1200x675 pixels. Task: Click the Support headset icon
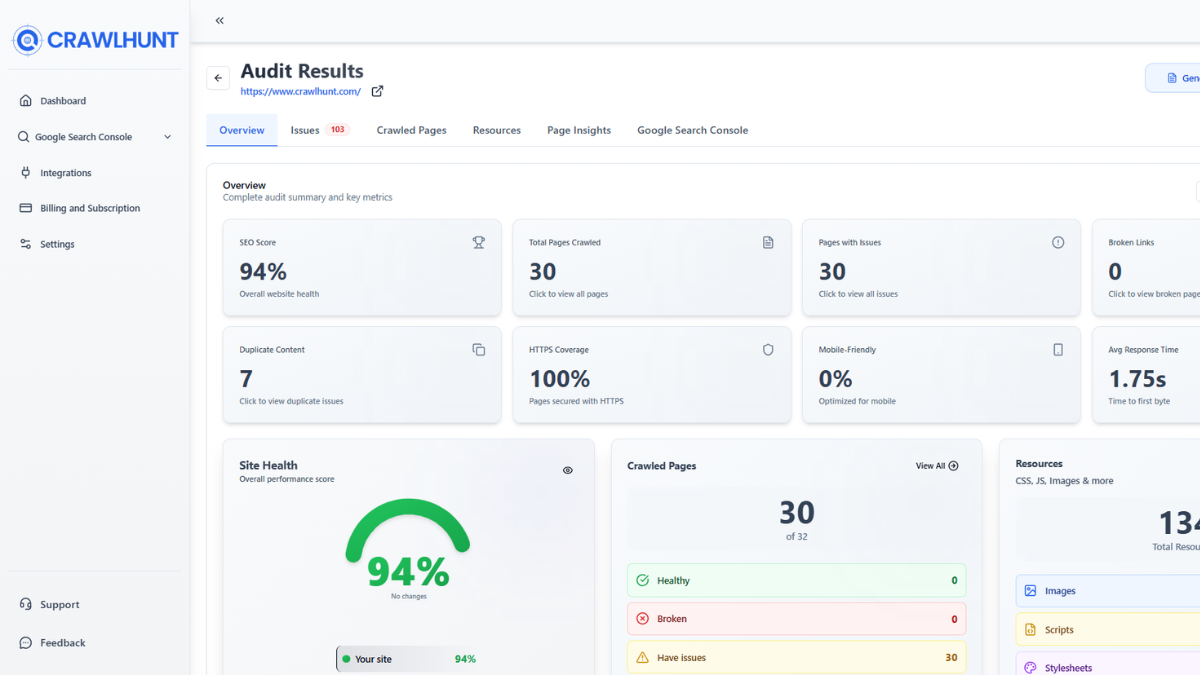click(25, 604)
